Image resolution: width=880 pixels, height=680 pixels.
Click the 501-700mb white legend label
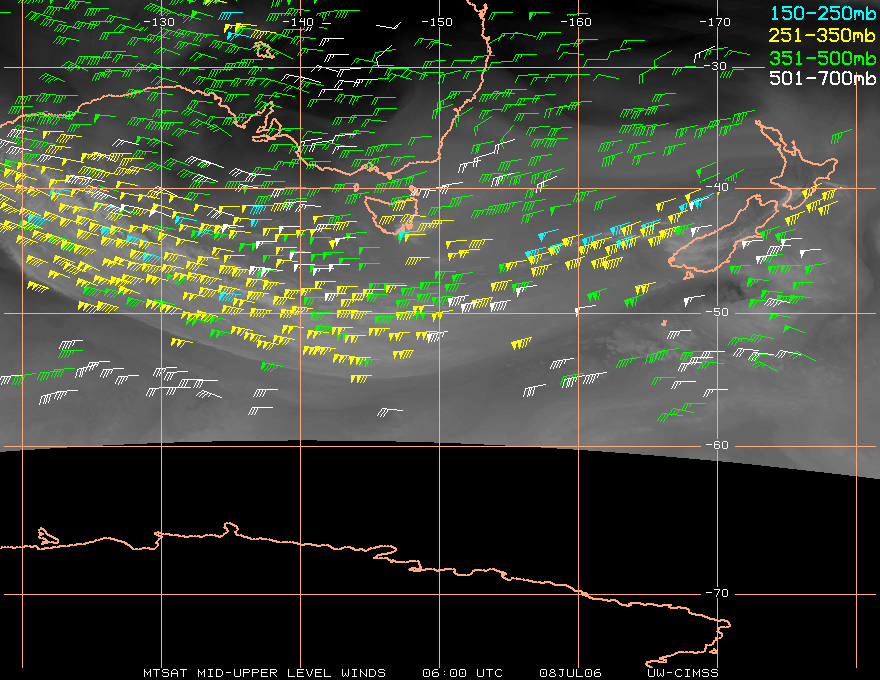pyautogui.click(x=822, y=78)
